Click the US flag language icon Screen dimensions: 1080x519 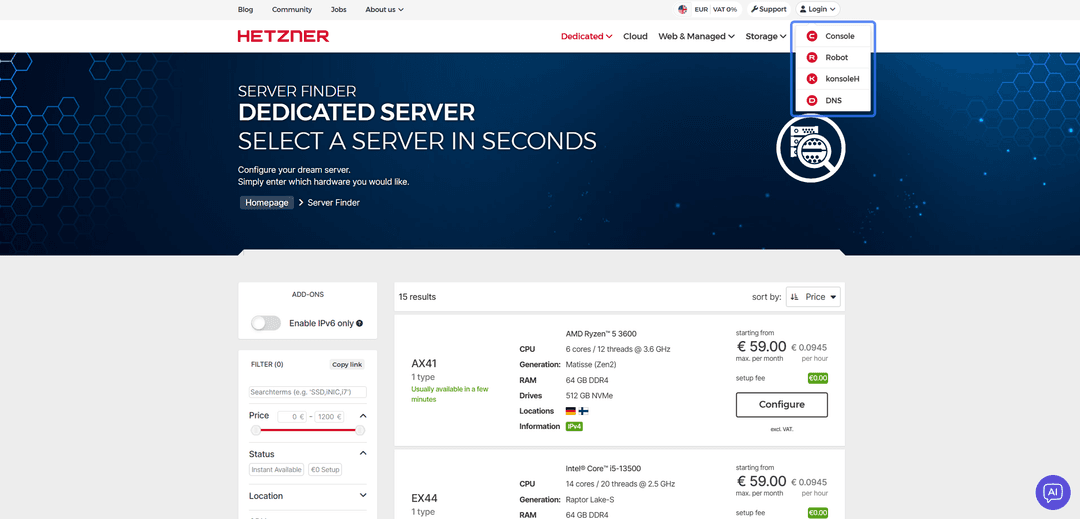tap(683, 10)
